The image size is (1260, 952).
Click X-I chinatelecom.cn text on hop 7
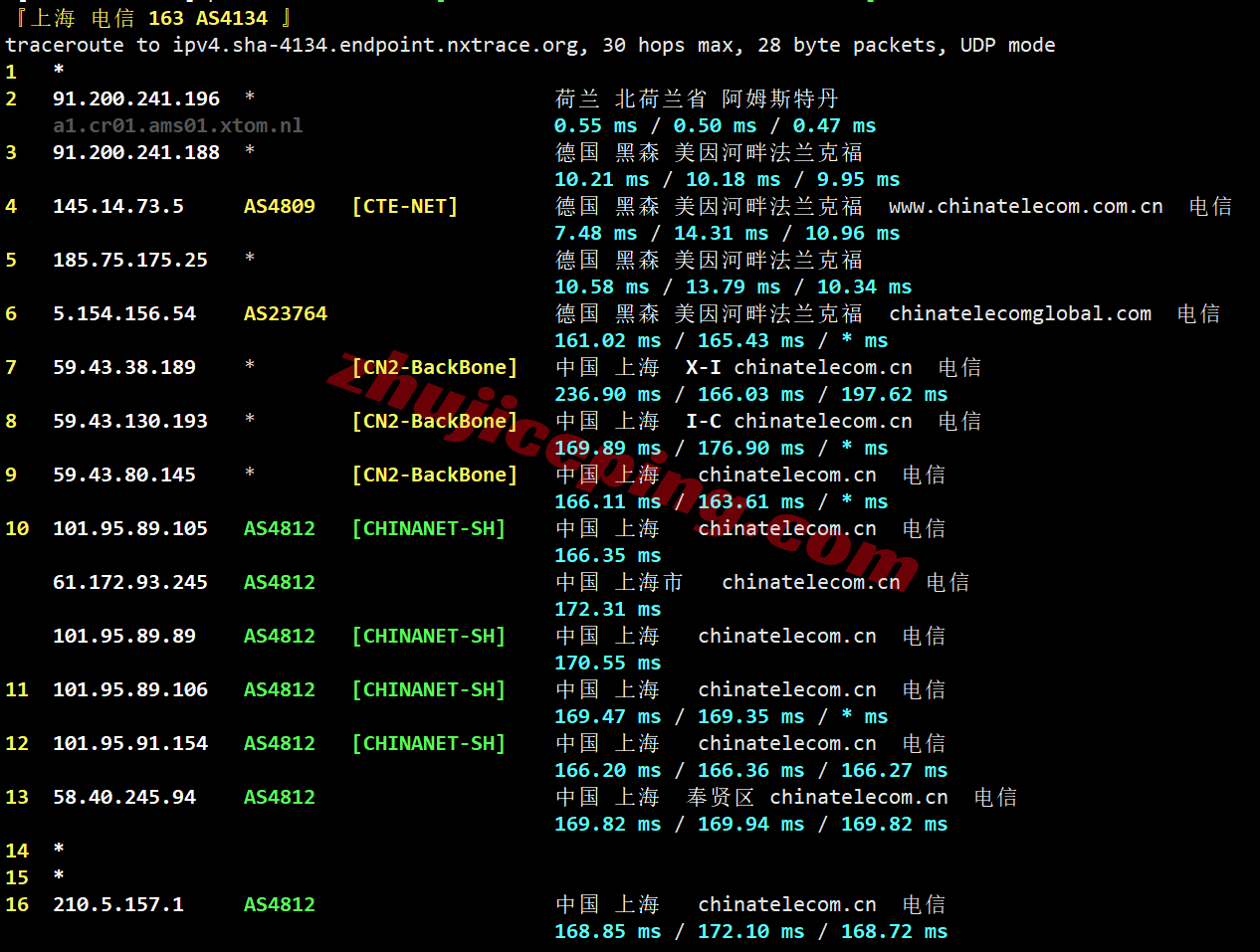799,367
